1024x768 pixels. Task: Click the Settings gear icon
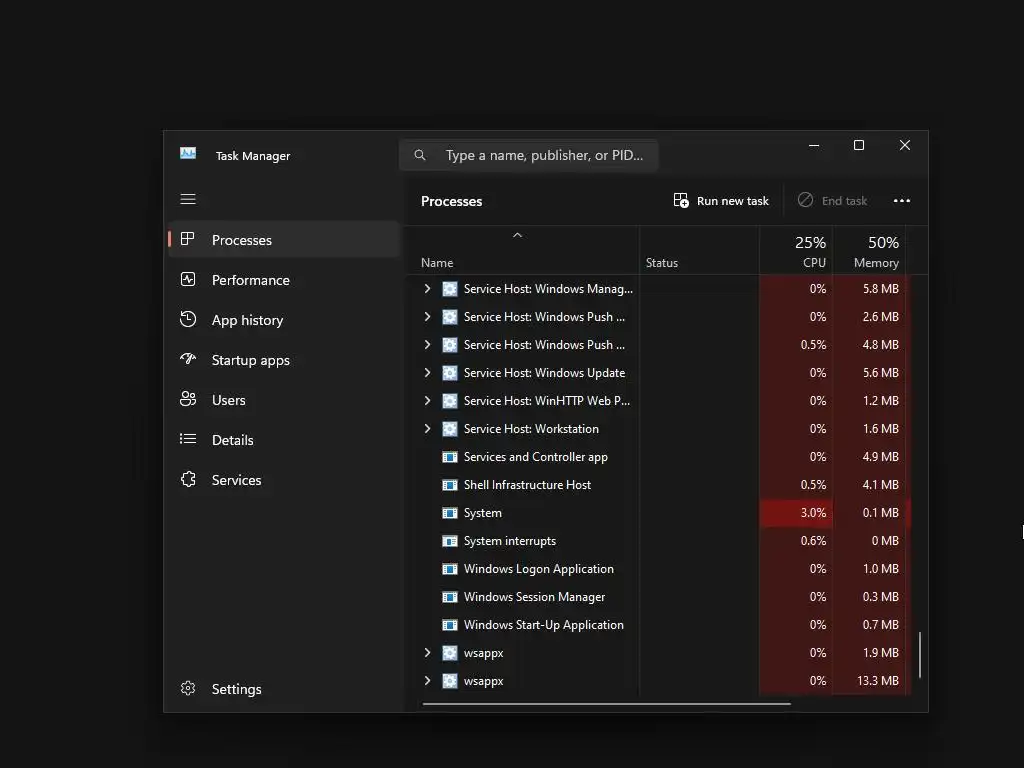coord(188,688)
